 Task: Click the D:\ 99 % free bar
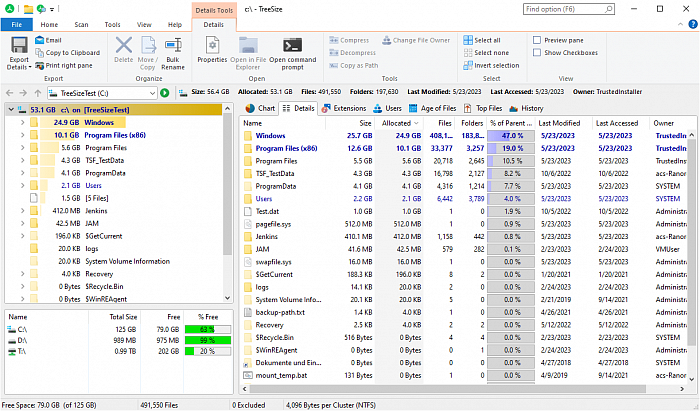208,340
